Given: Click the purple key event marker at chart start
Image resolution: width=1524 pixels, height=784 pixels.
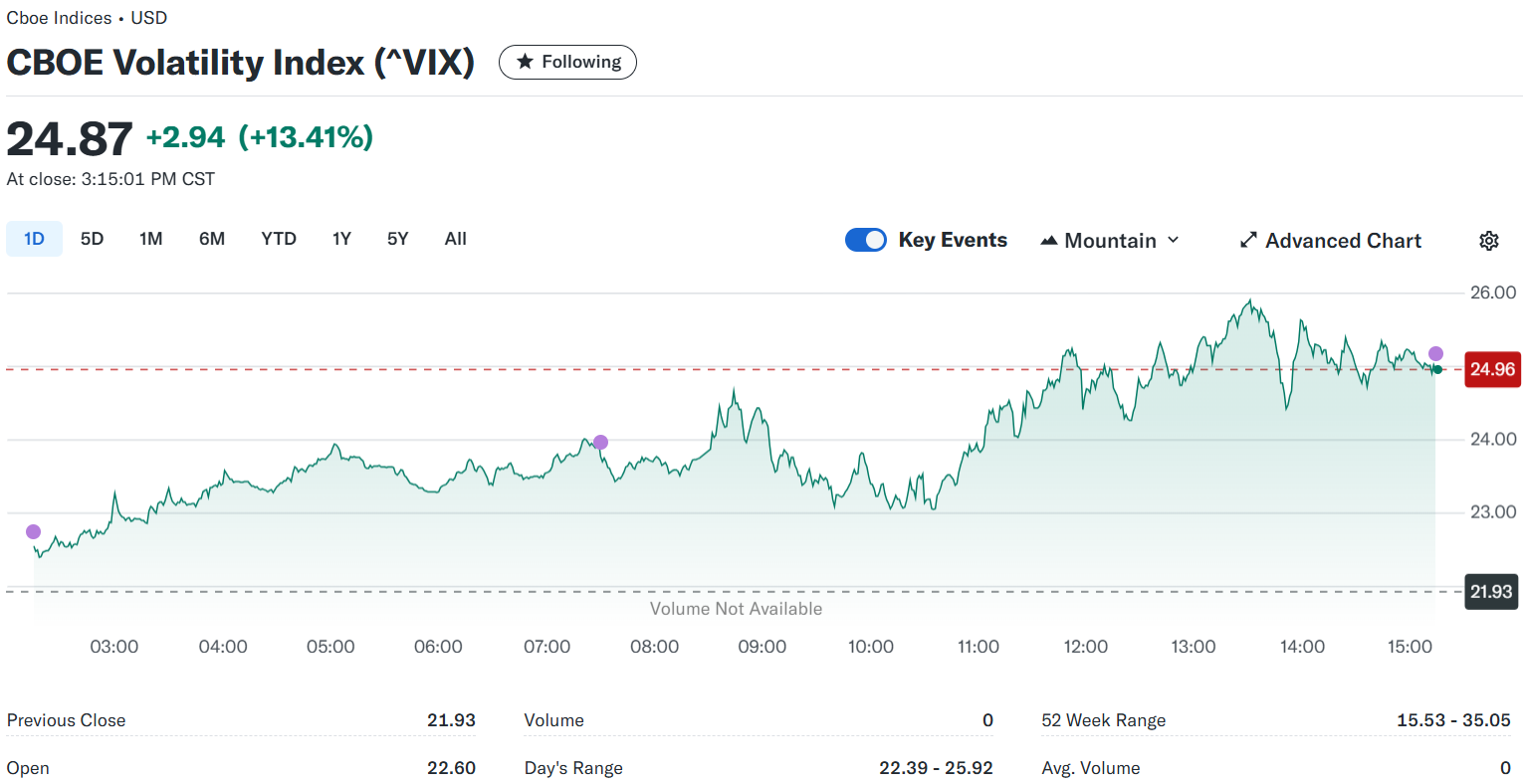Looking at the screenshot, I should click(33, 532).
